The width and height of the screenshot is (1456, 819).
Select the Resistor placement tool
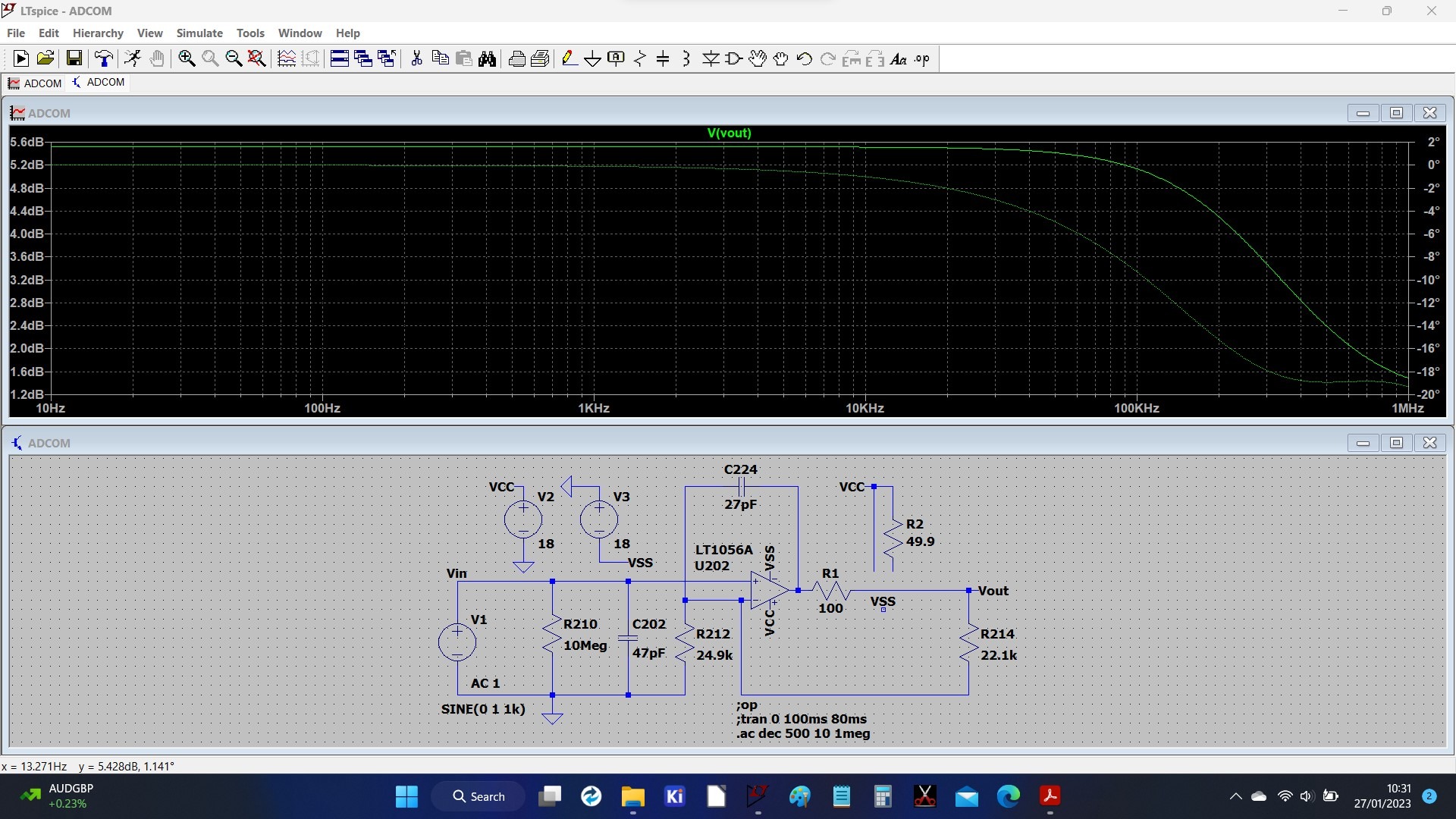pos(640,58)
